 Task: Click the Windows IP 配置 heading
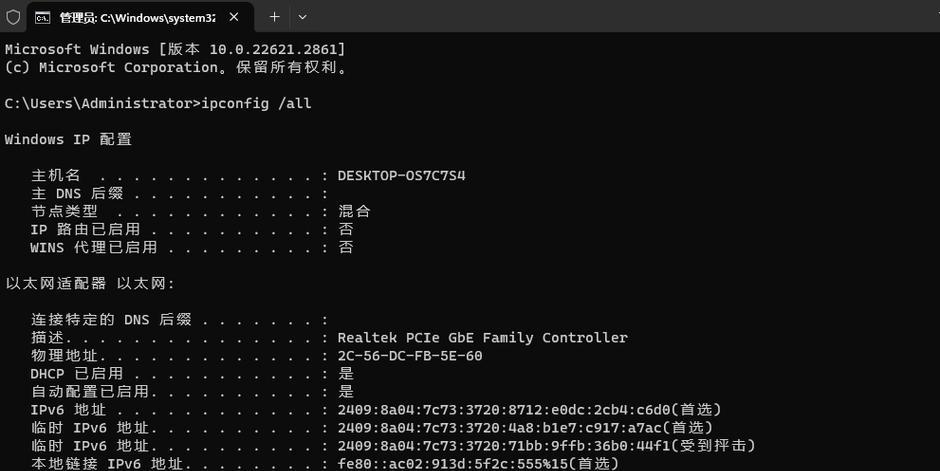[68, 140]
